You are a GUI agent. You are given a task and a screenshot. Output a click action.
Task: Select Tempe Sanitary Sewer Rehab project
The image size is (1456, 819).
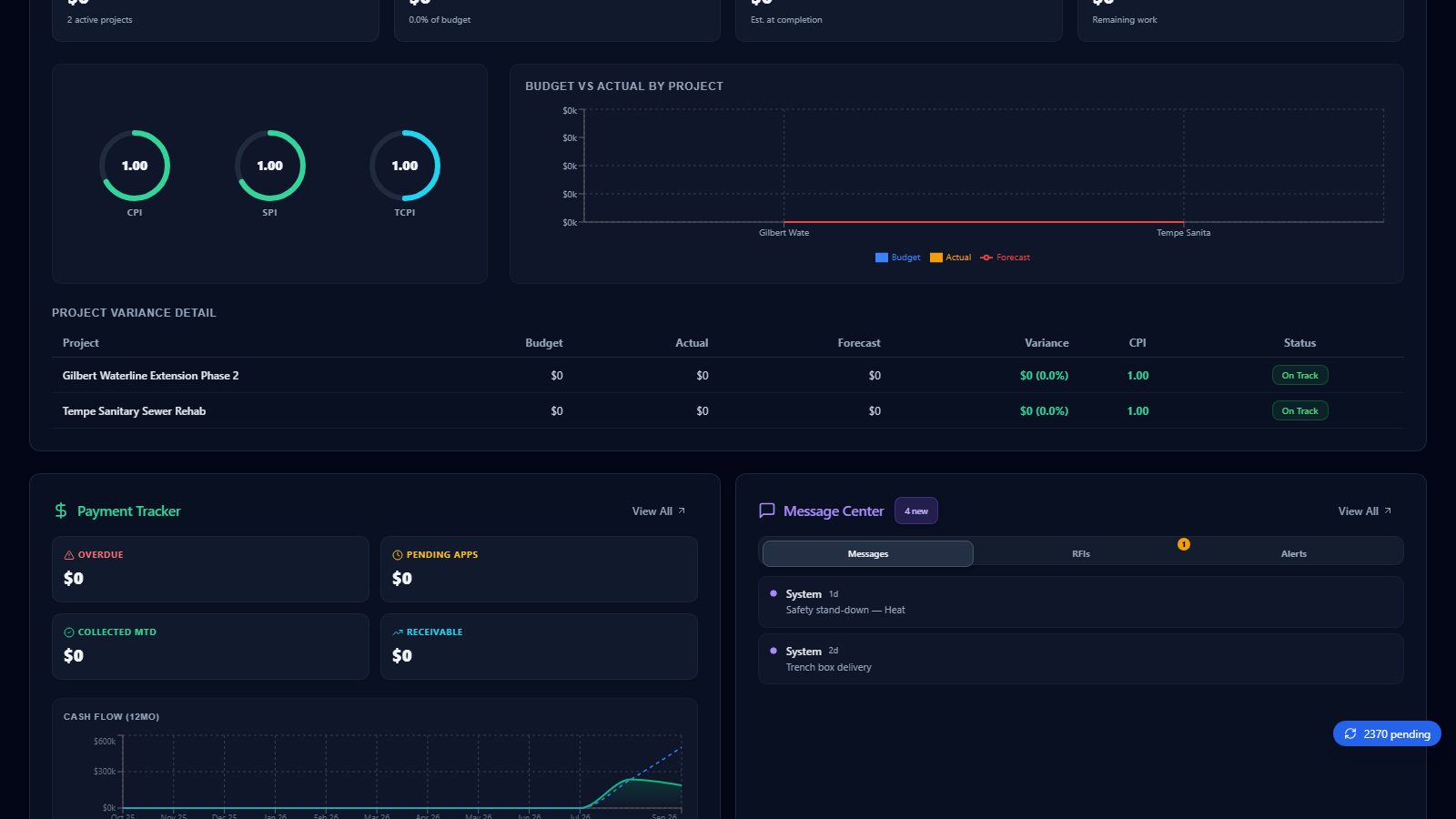tap(134, 410)
